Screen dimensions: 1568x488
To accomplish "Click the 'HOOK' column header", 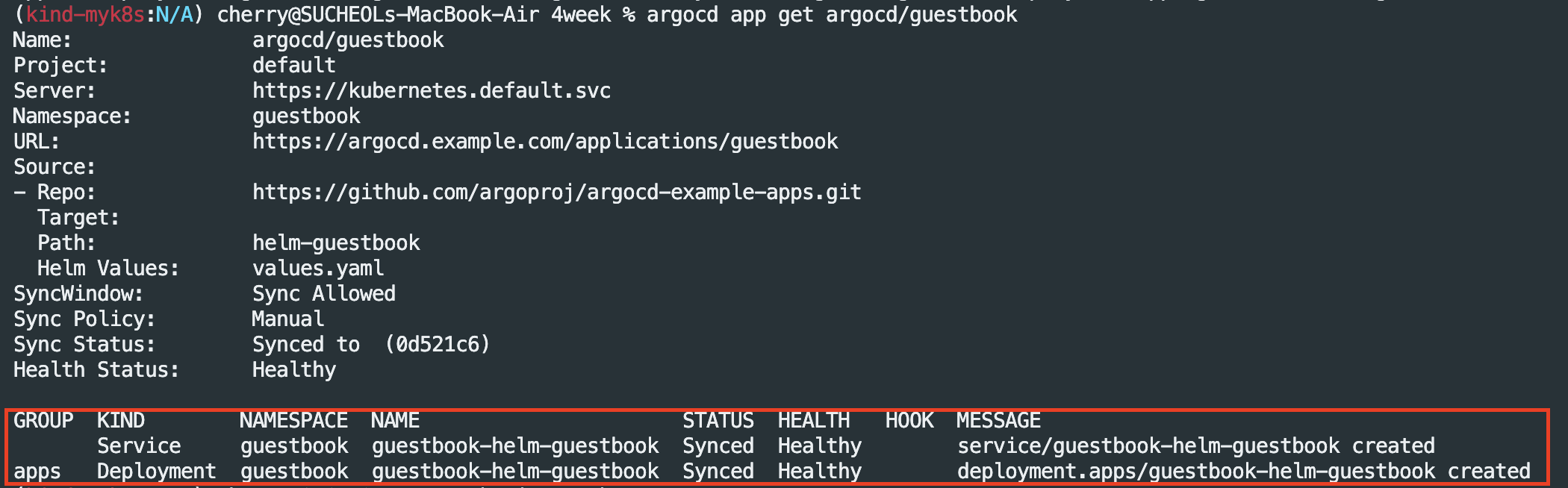I will 909,421.
